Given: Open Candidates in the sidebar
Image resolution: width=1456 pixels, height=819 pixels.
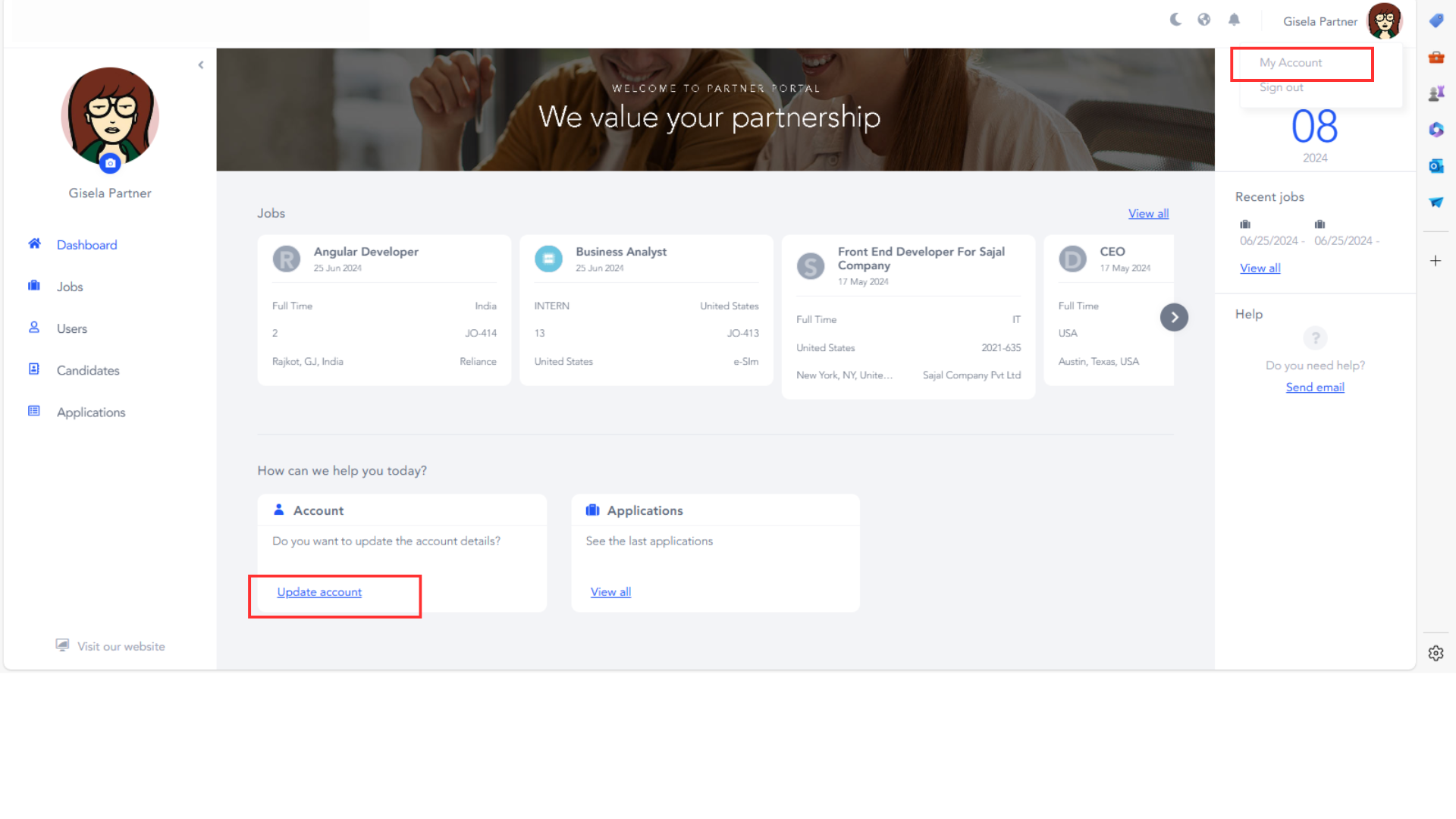Looking at the screenshot, I should tap(88, 370).
